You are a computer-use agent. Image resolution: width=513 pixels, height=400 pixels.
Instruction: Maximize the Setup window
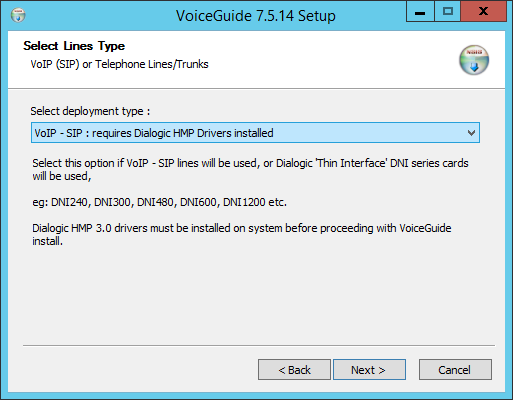pos(448,12)
